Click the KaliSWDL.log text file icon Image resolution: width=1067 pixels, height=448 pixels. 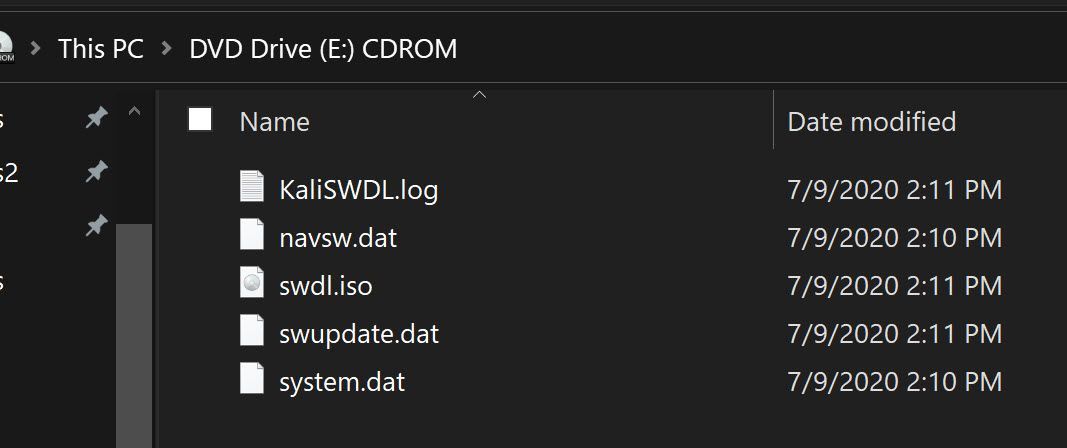coord(251,187)
